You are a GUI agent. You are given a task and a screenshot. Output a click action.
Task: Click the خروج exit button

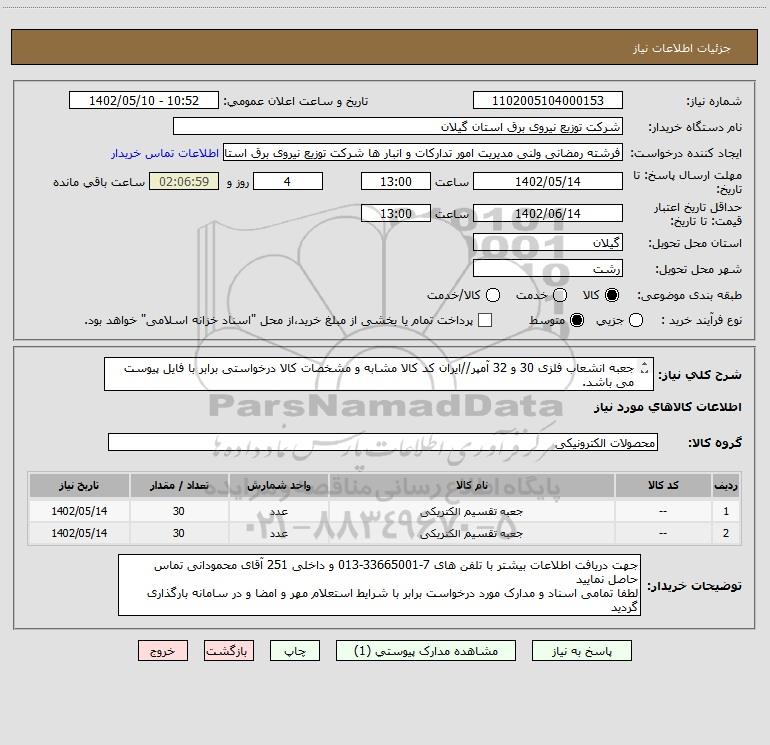tap(163, 651)
